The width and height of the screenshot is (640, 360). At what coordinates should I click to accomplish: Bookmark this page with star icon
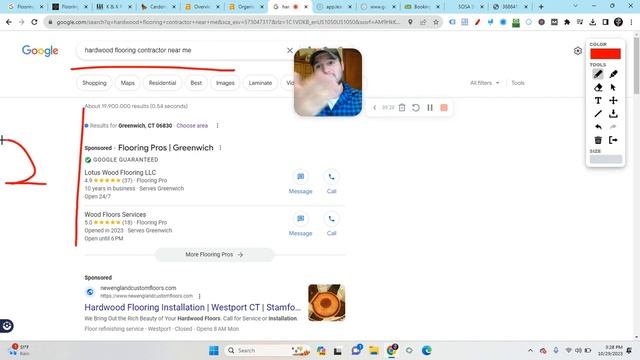pyautogui.click(x=436, y=22)
